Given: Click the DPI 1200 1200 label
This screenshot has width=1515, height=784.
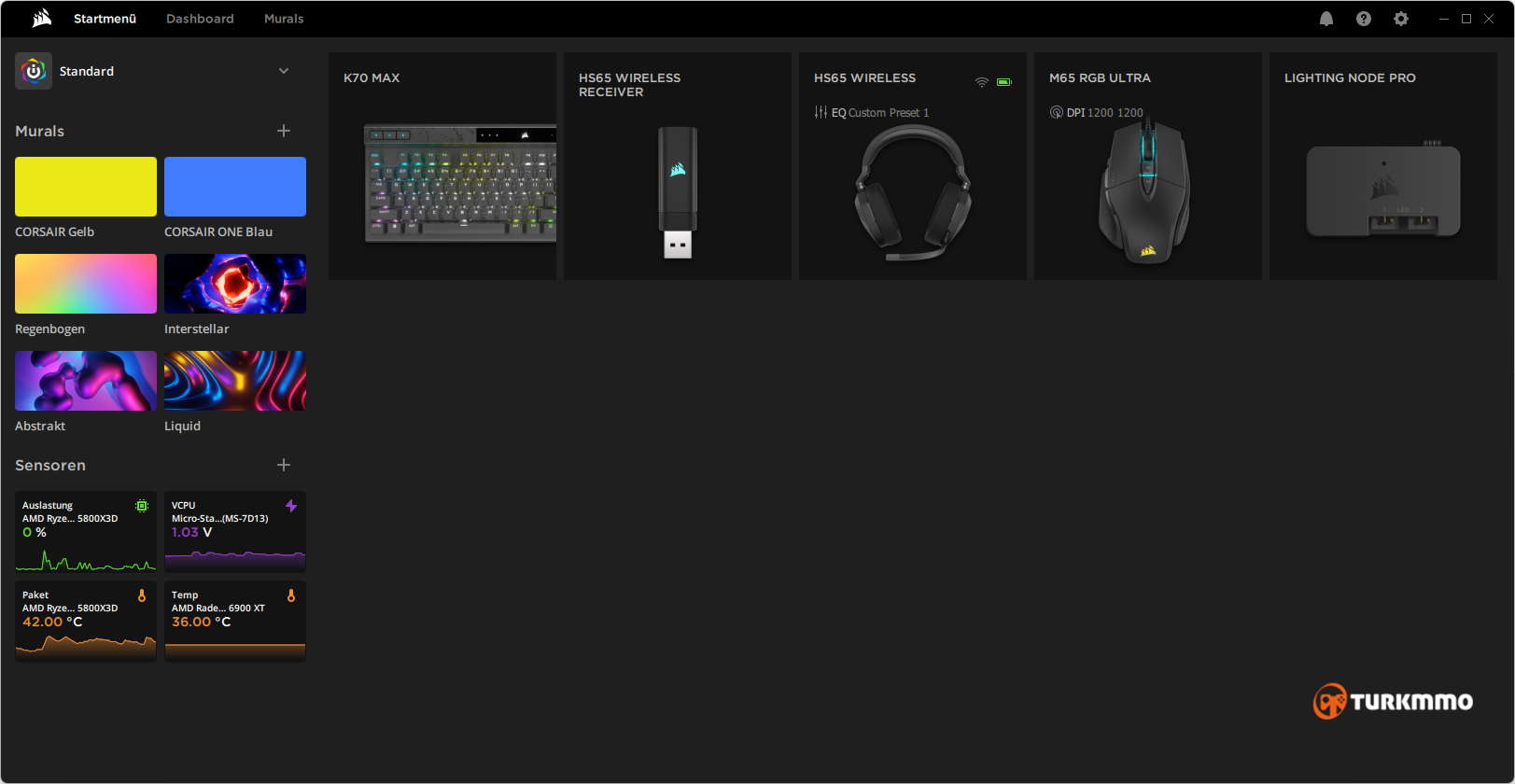Looking at the screenshot, I should coord(1105,113).
